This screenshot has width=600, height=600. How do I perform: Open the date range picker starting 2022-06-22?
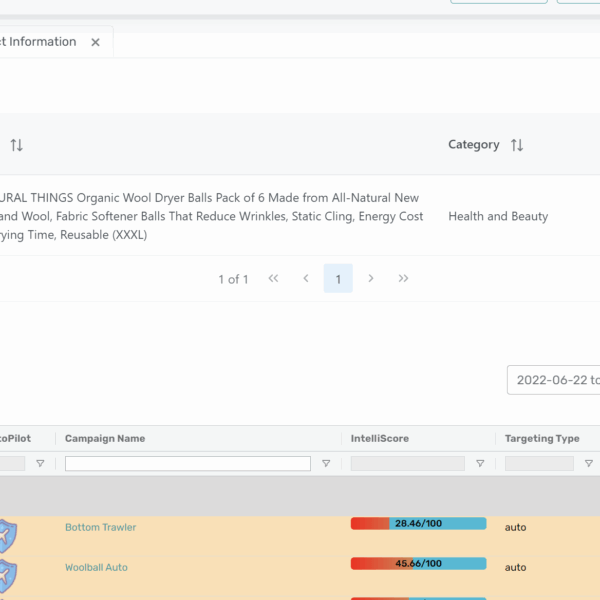(x=554, y=380)
